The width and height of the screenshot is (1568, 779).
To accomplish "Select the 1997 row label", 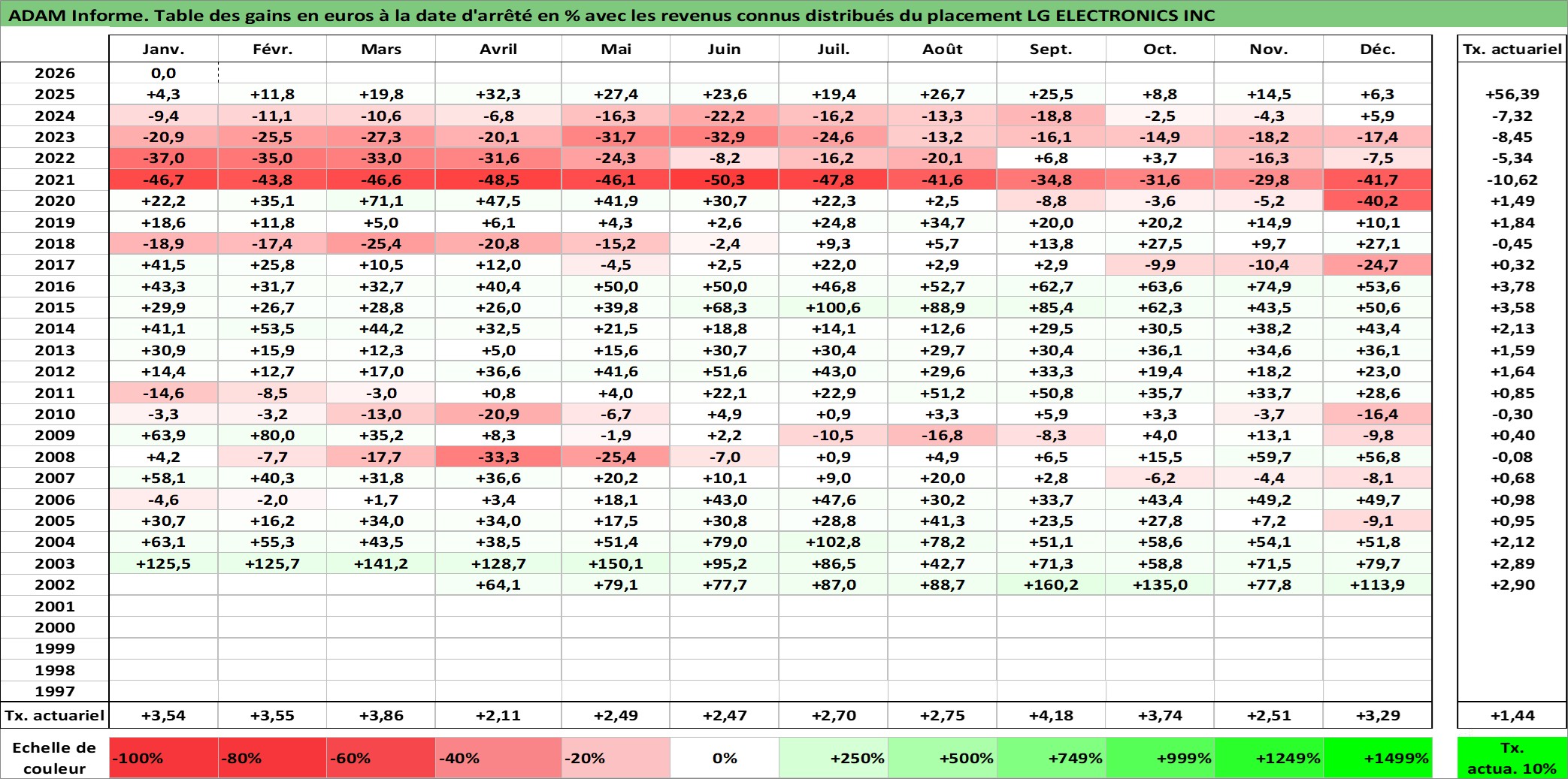I will 55,691.
